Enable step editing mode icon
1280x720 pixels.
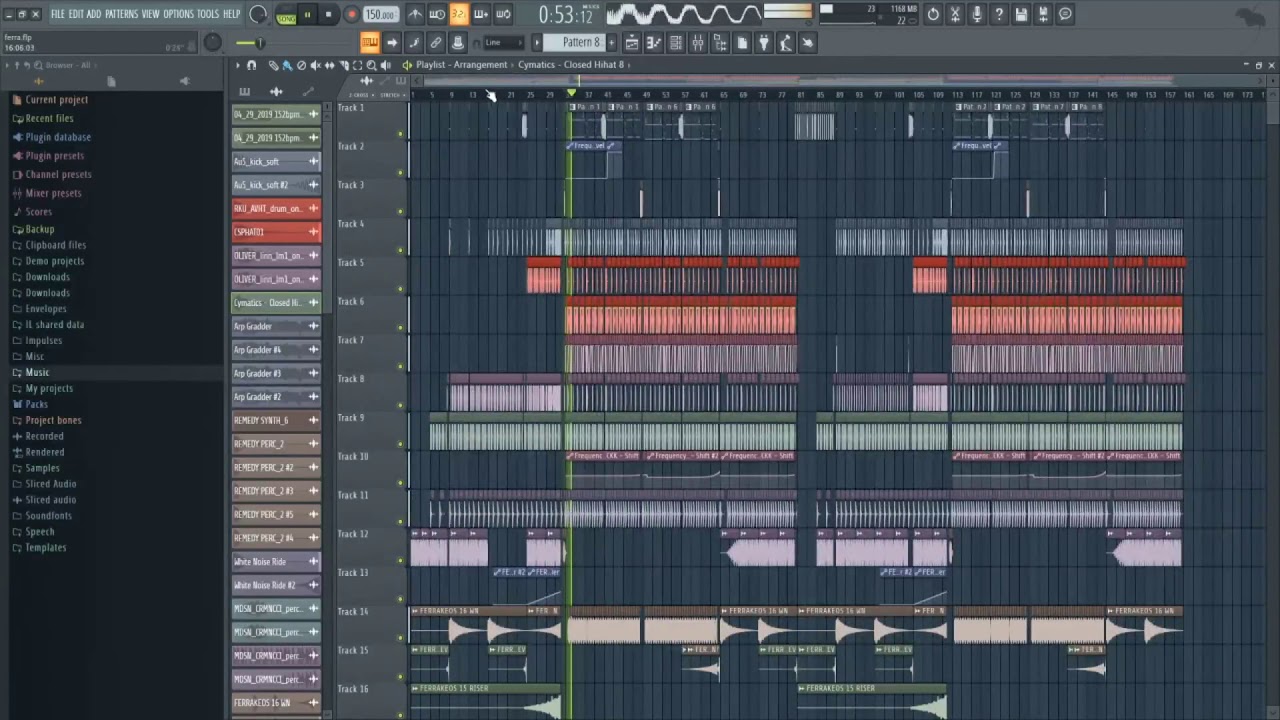[x=414, y=42]
